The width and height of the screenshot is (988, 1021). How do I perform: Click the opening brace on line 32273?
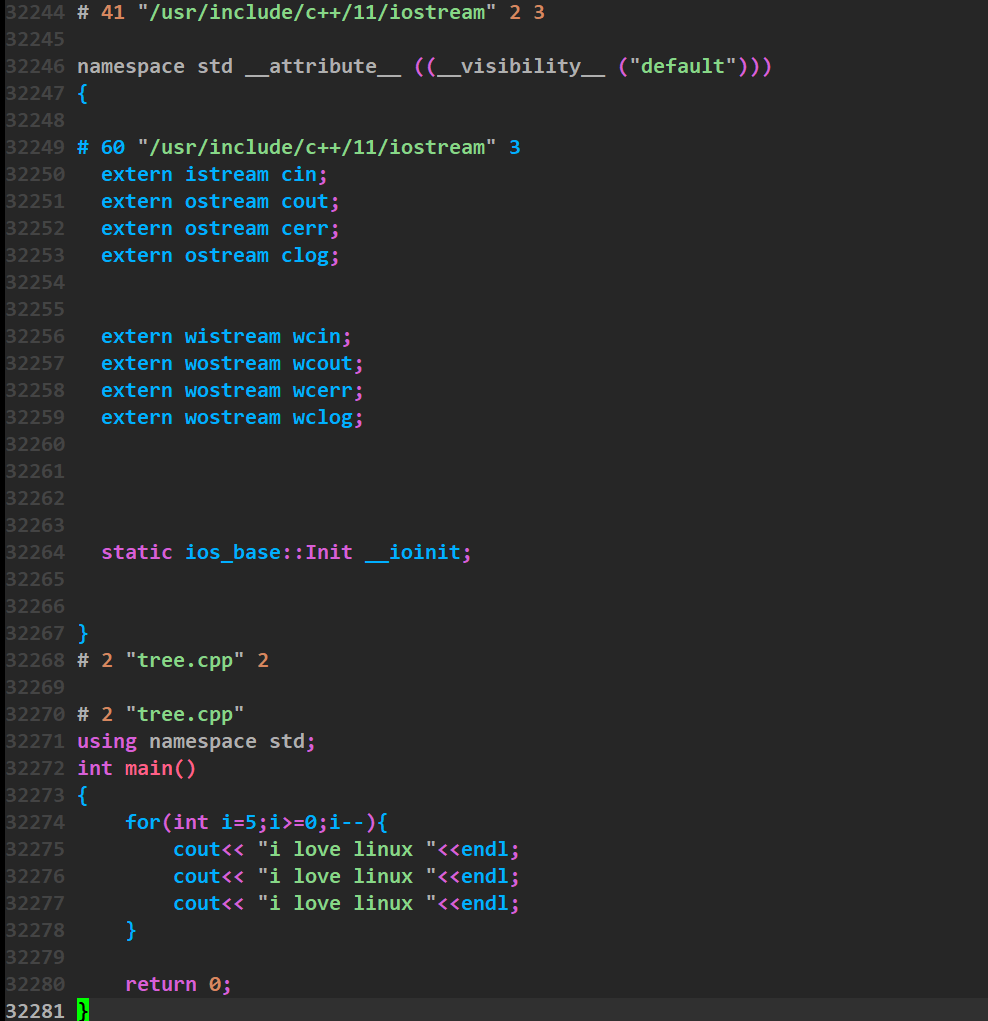click(83, 796)
